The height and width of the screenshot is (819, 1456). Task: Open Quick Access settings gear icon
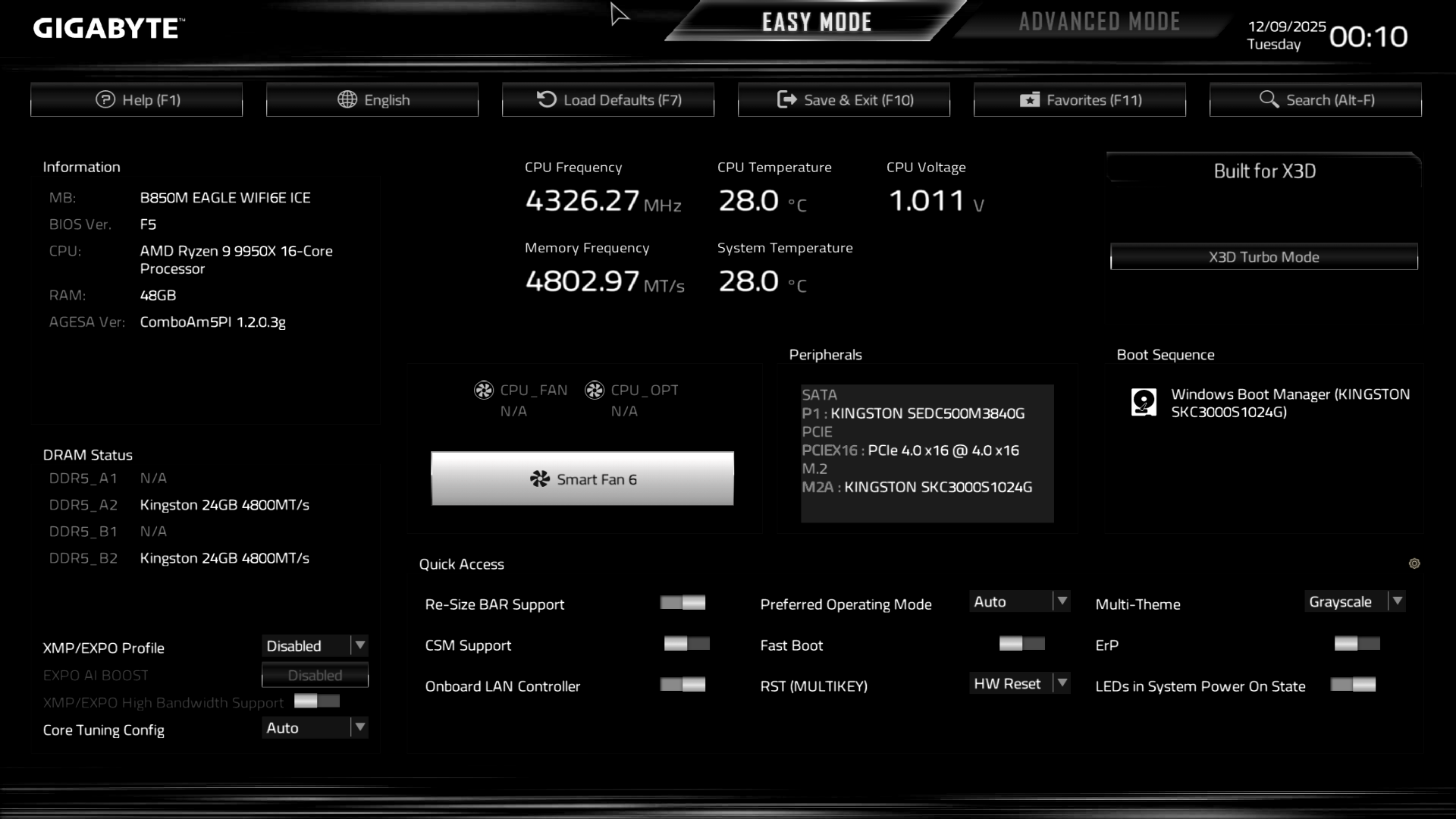click(x=1414, y=563)
